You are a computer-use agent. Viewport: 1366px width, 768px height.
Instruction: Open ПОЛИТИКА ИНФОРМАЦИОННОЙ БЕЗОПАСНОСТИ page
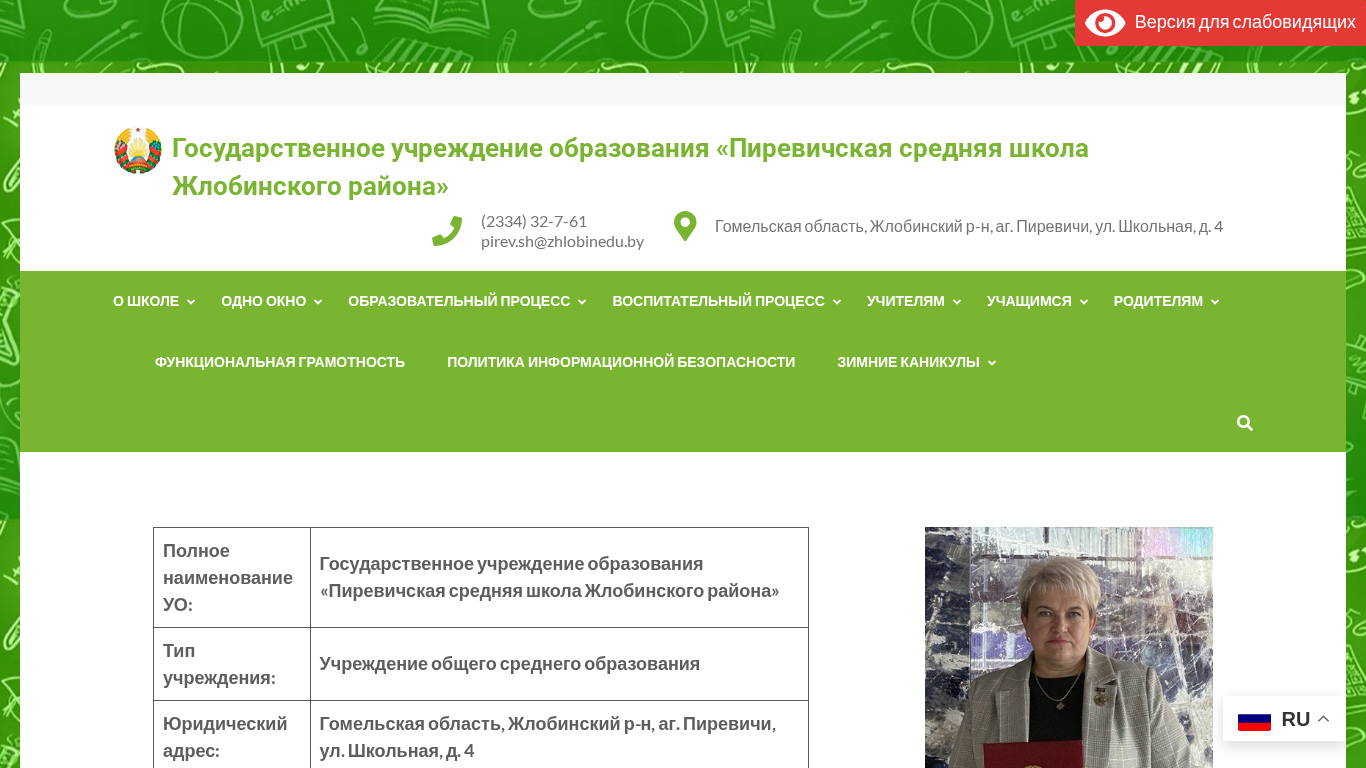coord(621,362)
